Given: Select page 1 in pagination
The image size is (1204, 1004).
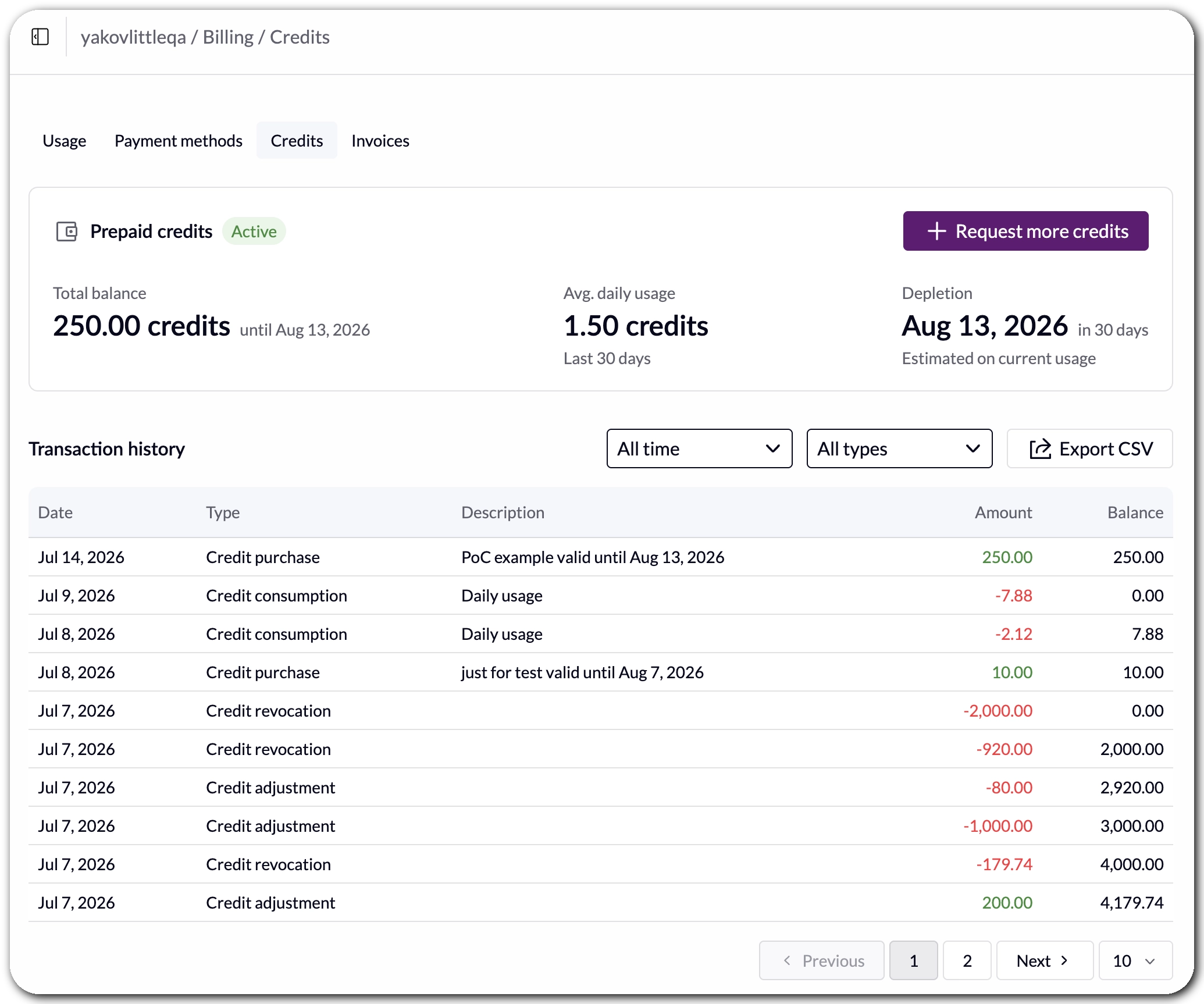Looking at the screenshot, I should (x=913, y=960).
